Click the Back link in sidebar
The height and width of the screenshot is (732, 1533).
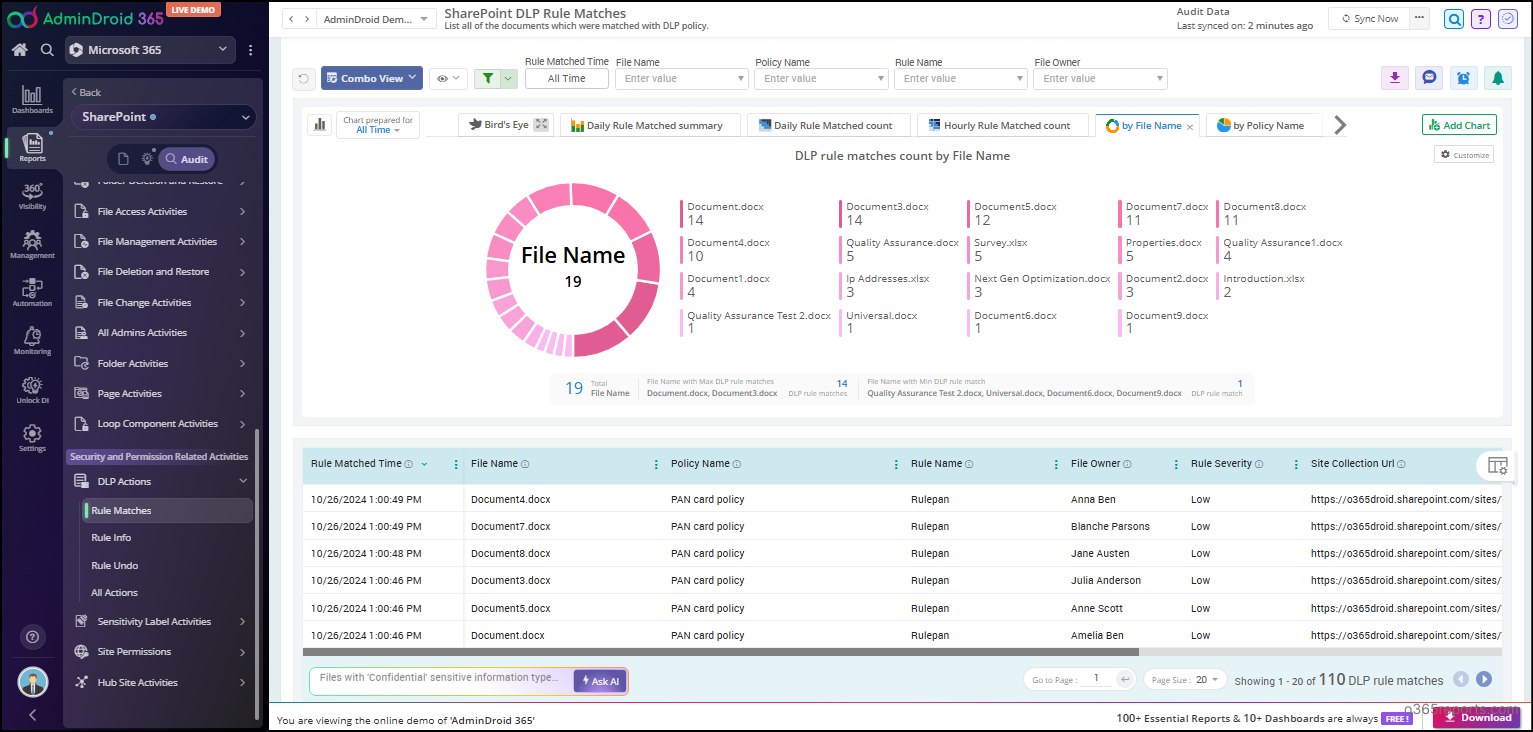click(x=85, y=92)
